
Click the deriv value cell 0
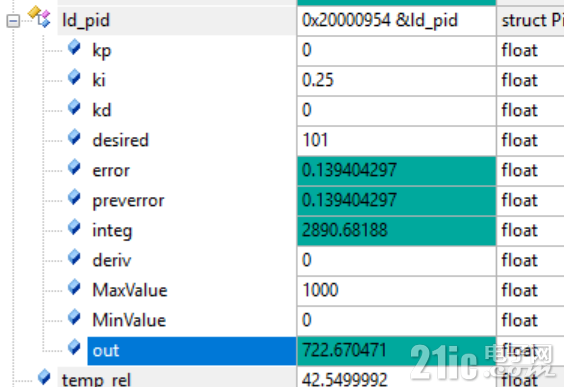click(396, 261)
